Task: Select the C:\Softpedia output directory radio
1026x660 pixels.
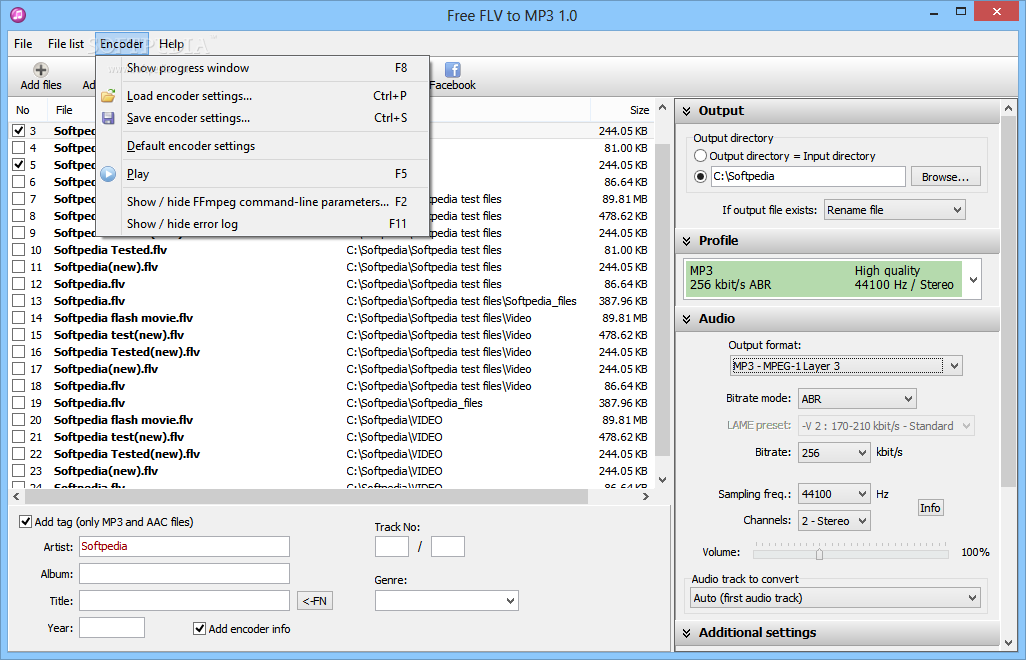Action: tap(700, 177)
